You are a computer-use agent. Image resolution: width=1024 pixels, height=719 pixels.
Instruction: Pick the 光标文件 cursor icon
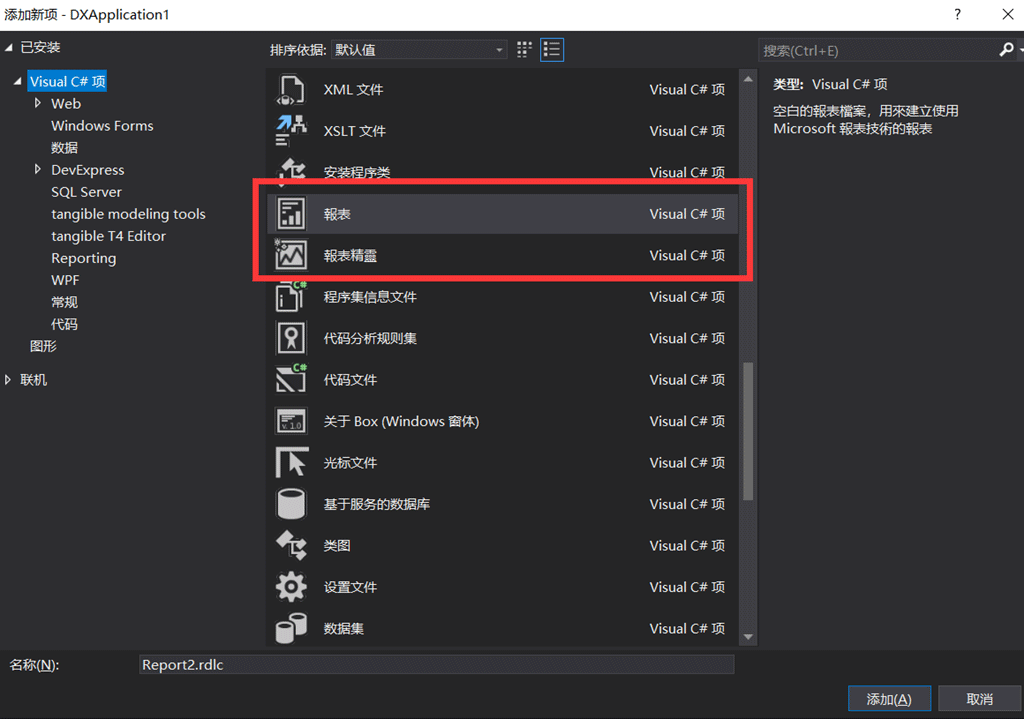(x=291, y=462)
